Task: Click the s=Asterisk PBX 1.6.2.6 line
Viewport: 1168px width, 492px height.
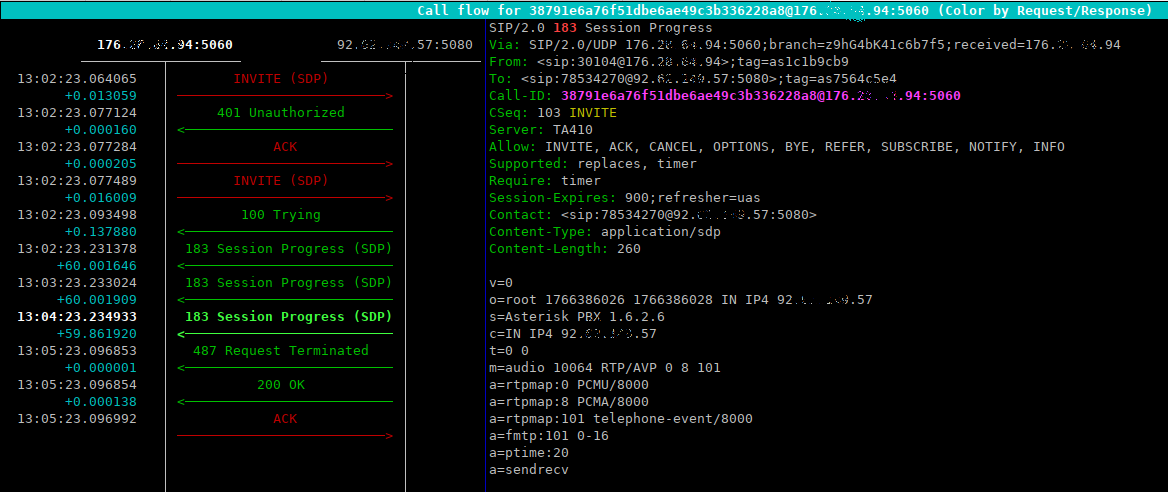Action: point(572,317)
